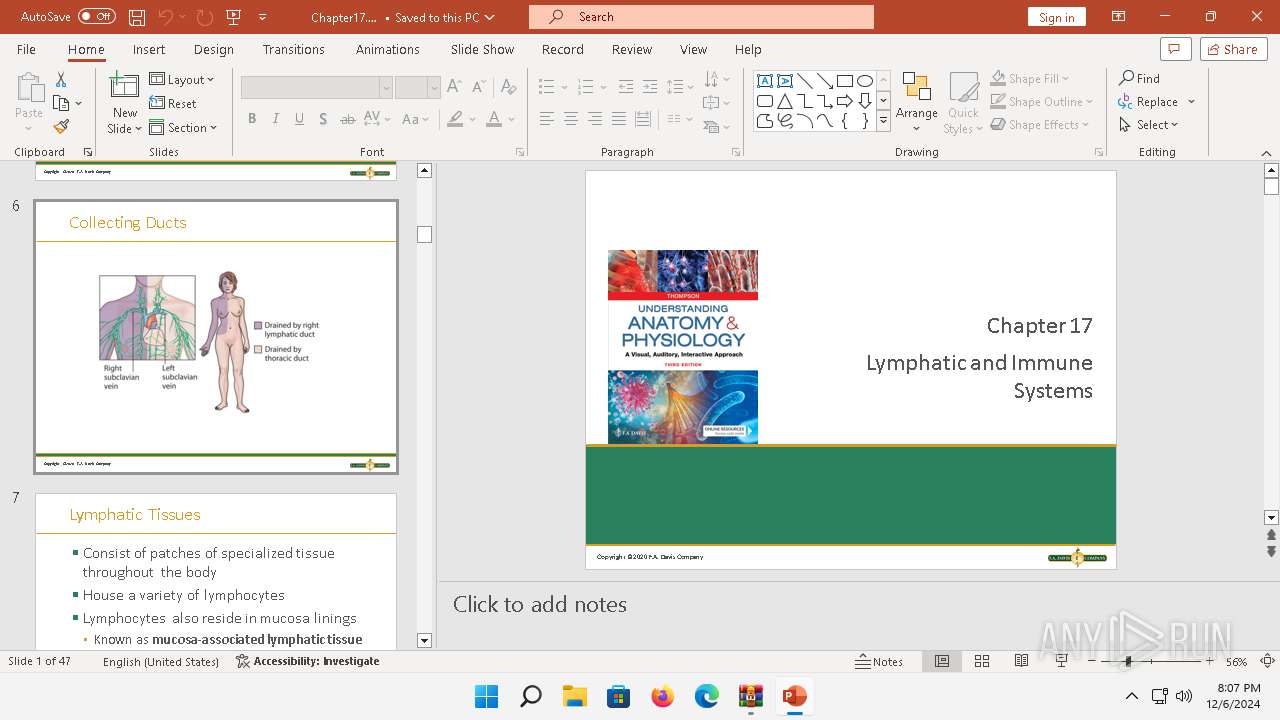Open the Arrange menu
1280x720 pixels.
pos(917,103)
